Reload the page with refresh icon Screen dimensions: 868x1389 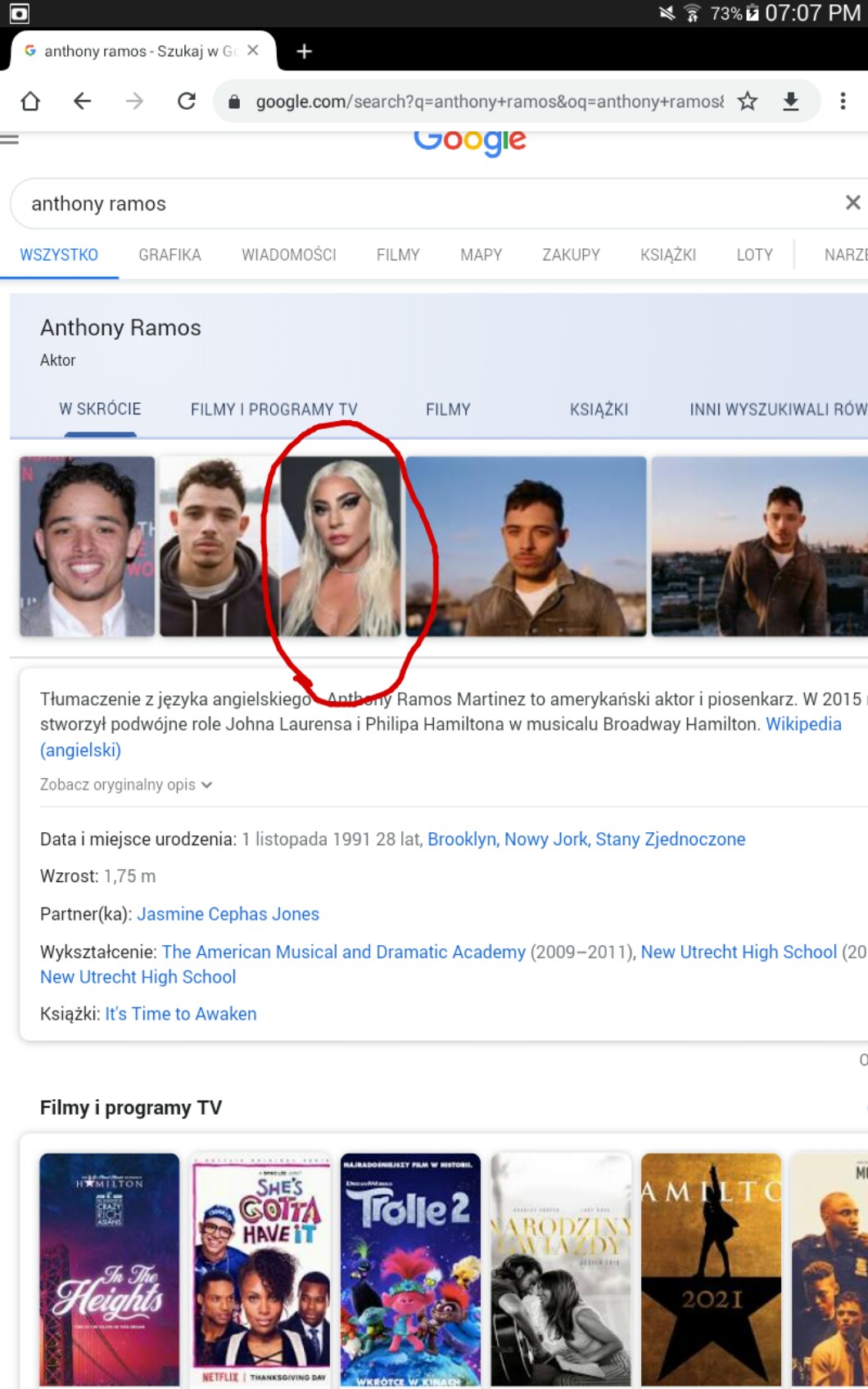[187, 101]
